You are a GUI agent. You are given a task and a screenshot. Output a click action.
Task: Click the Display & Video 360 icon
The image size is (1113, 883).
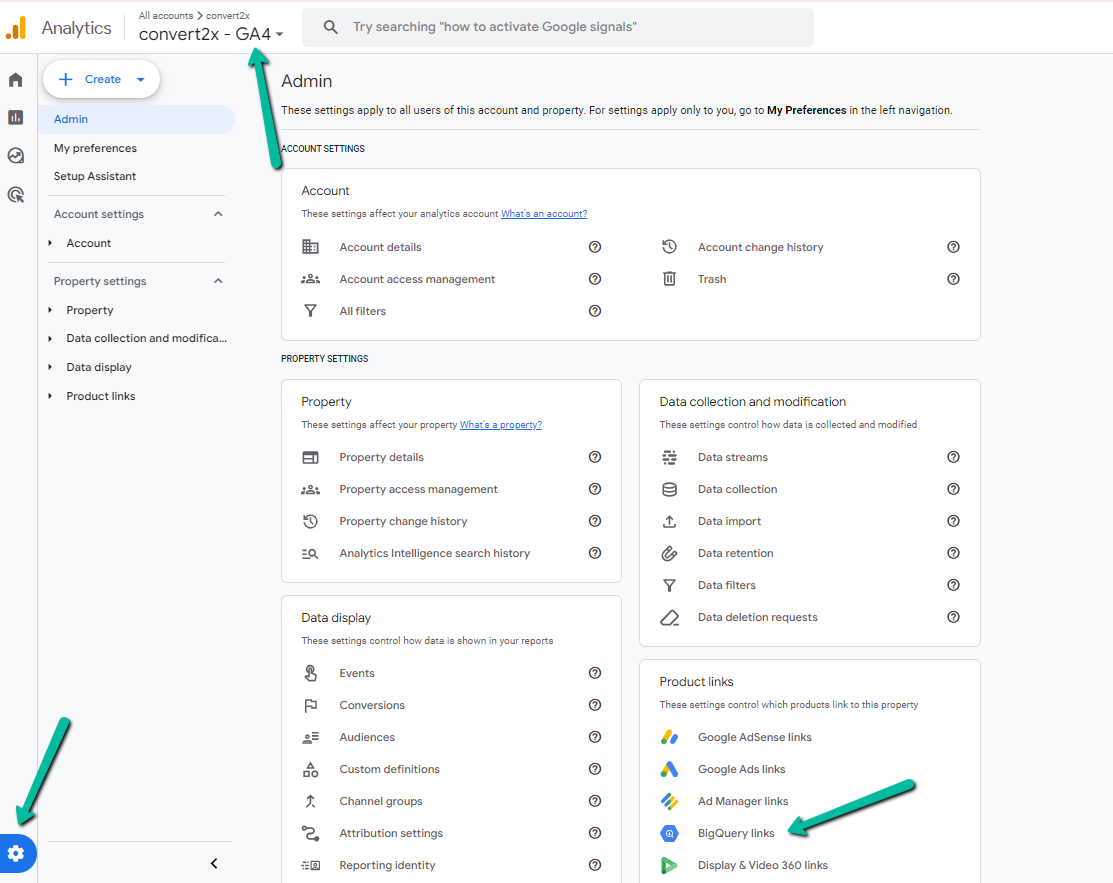coord(669,865)
